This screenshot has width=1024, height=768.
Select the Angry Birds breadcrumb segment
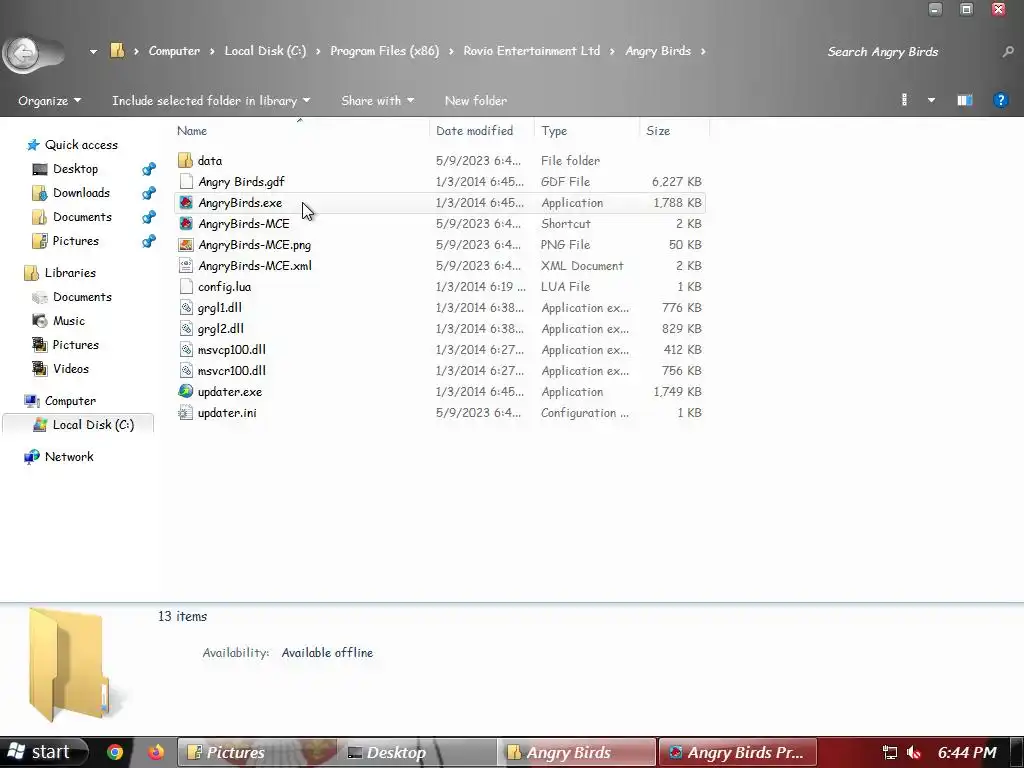[x=658, y=51]
